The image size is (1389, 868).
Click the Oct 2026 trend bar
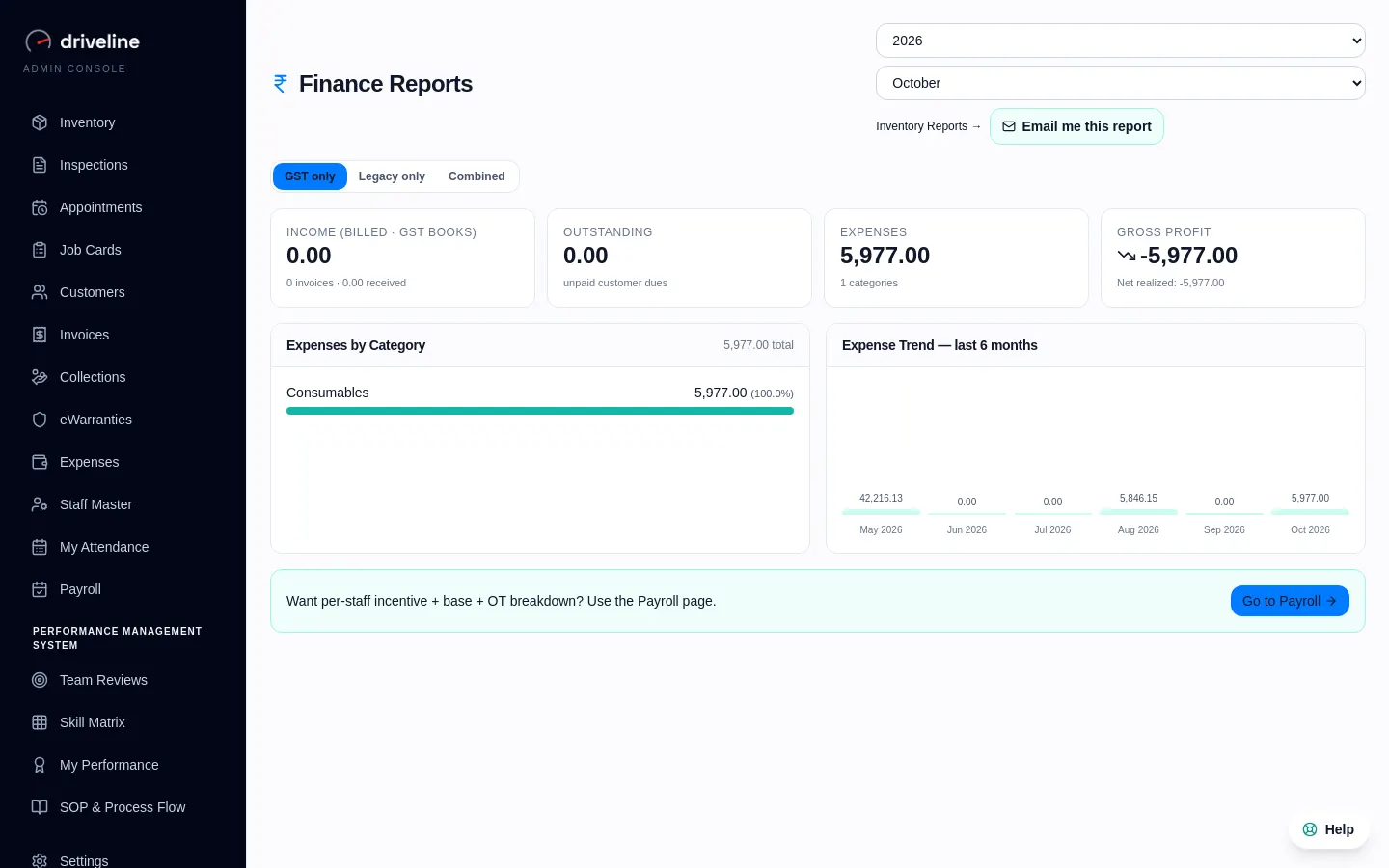(x=1310, y=512)
